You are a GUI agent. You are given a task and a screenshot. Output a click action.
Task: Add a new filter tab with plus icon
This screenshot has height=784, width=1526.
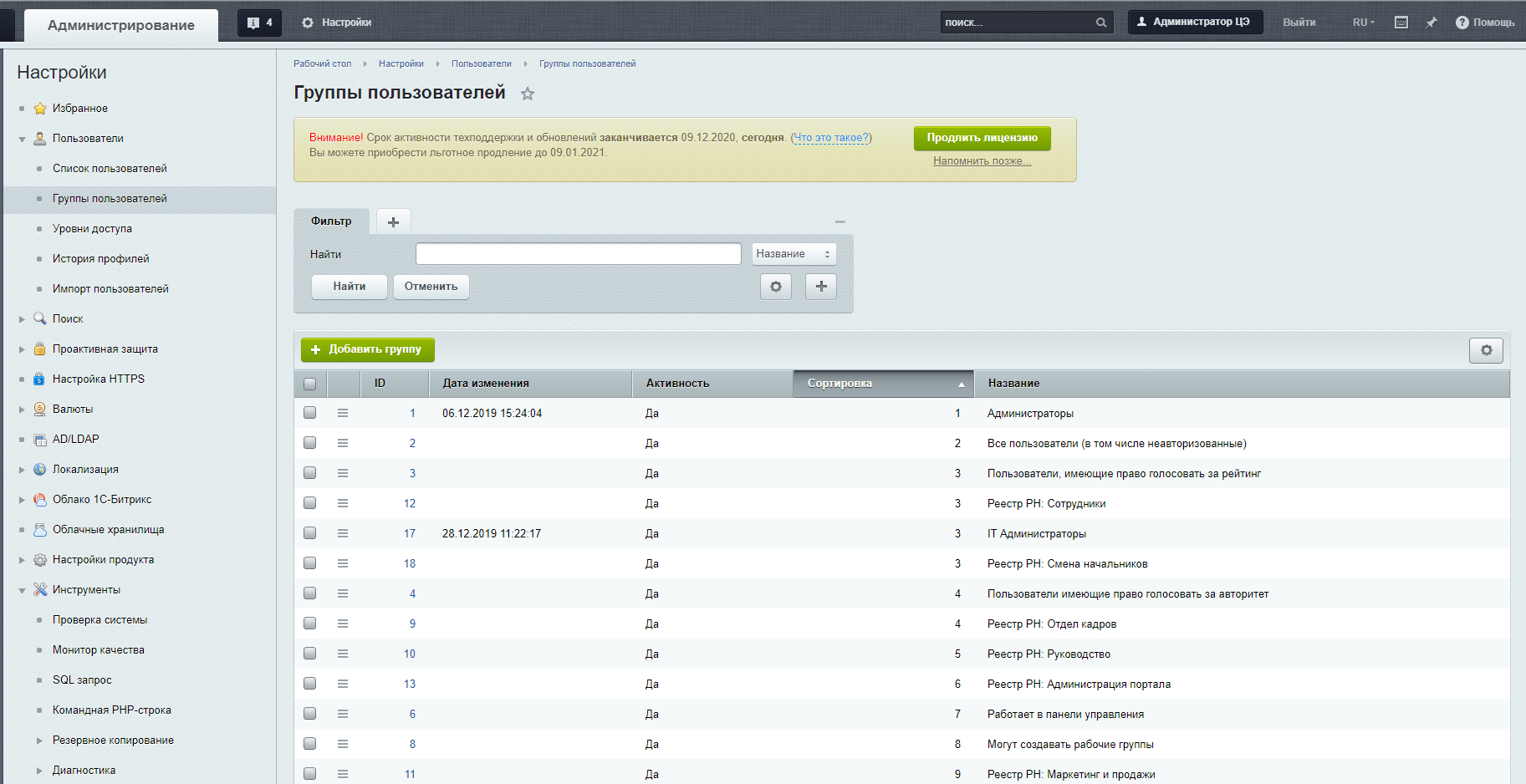[x=393, y=221]
